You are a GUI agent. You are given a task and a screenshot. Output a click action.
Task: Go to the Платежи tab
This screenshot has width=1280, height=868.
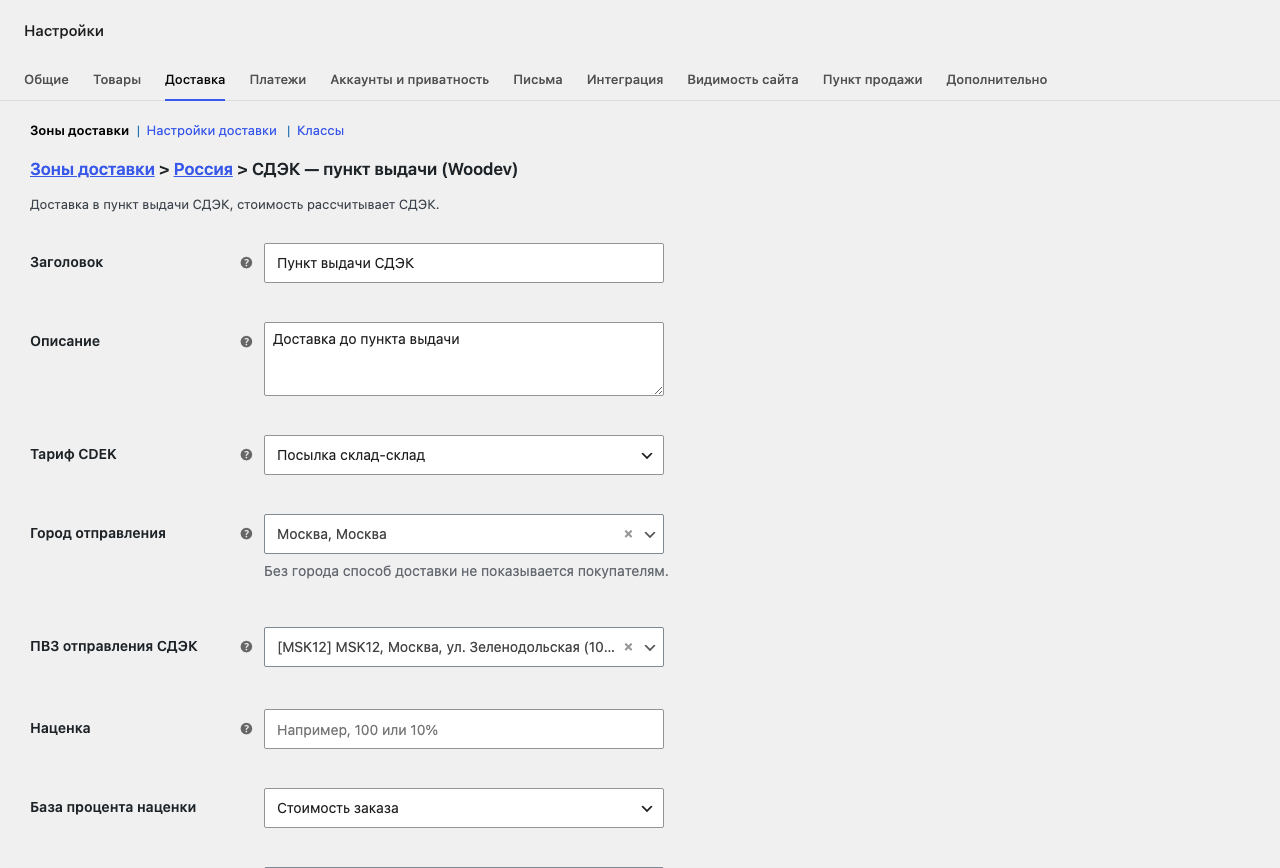tap(278, 80)
